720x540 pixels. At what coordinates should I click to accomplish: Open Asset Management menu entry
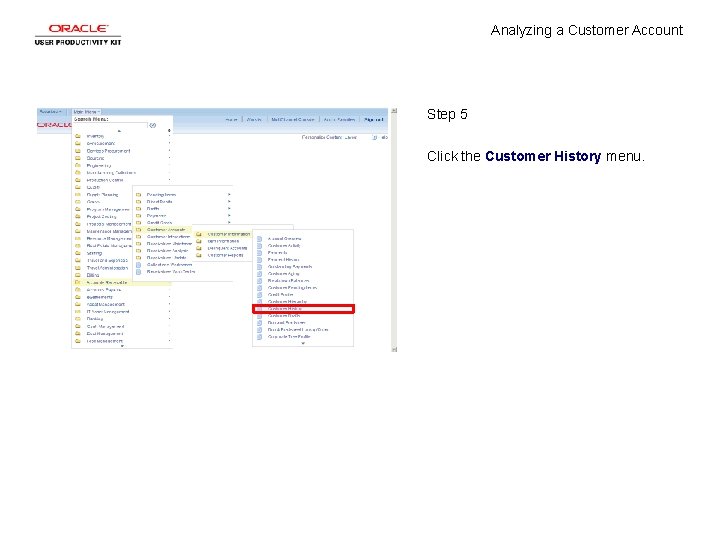point(106,304)
